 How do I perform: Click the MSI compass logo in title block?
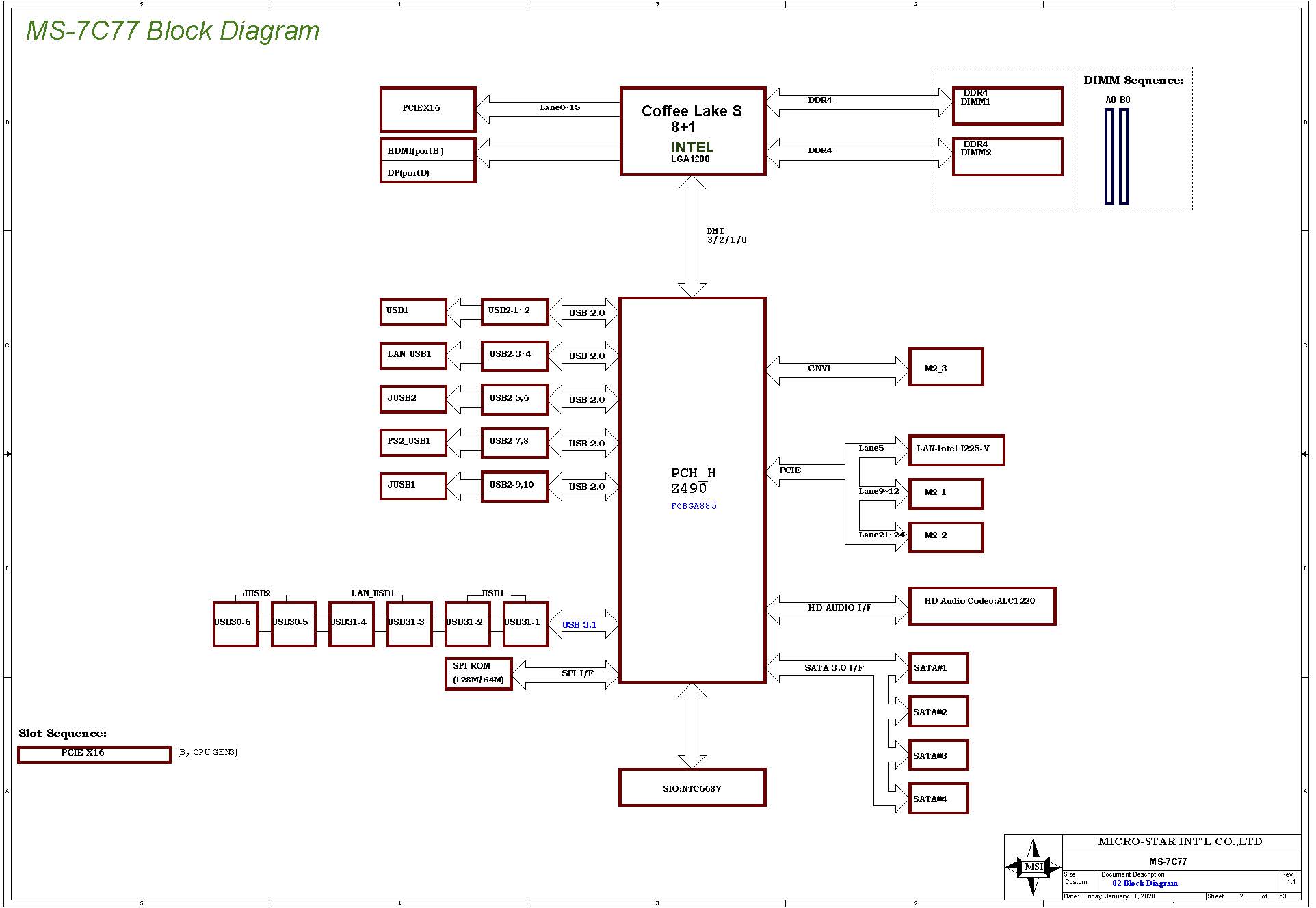pyautogui.click(x=1033, y=867)
